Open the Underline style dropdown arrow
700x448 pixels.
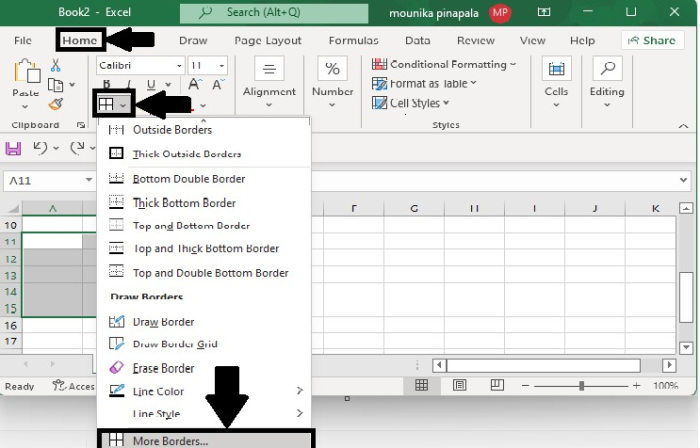pyautogui.click(x=168, y=84)
